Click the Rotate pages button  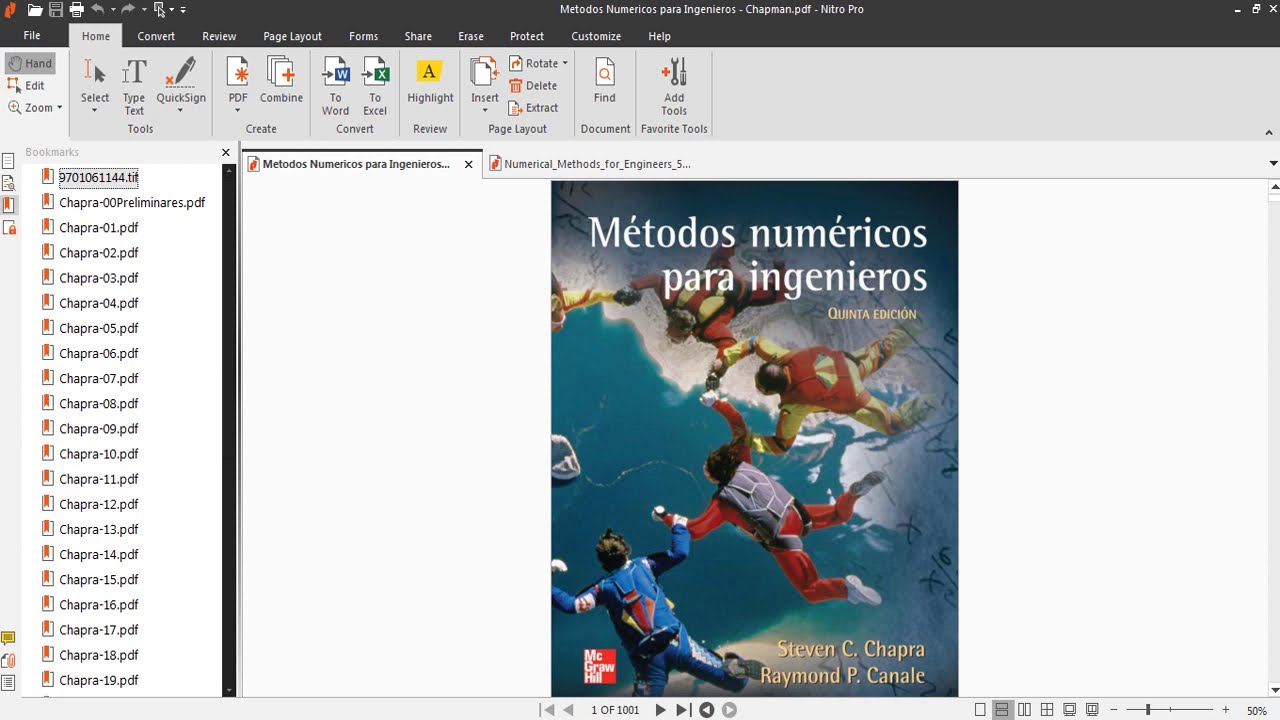pyautogui.click(x=534, y=63)
